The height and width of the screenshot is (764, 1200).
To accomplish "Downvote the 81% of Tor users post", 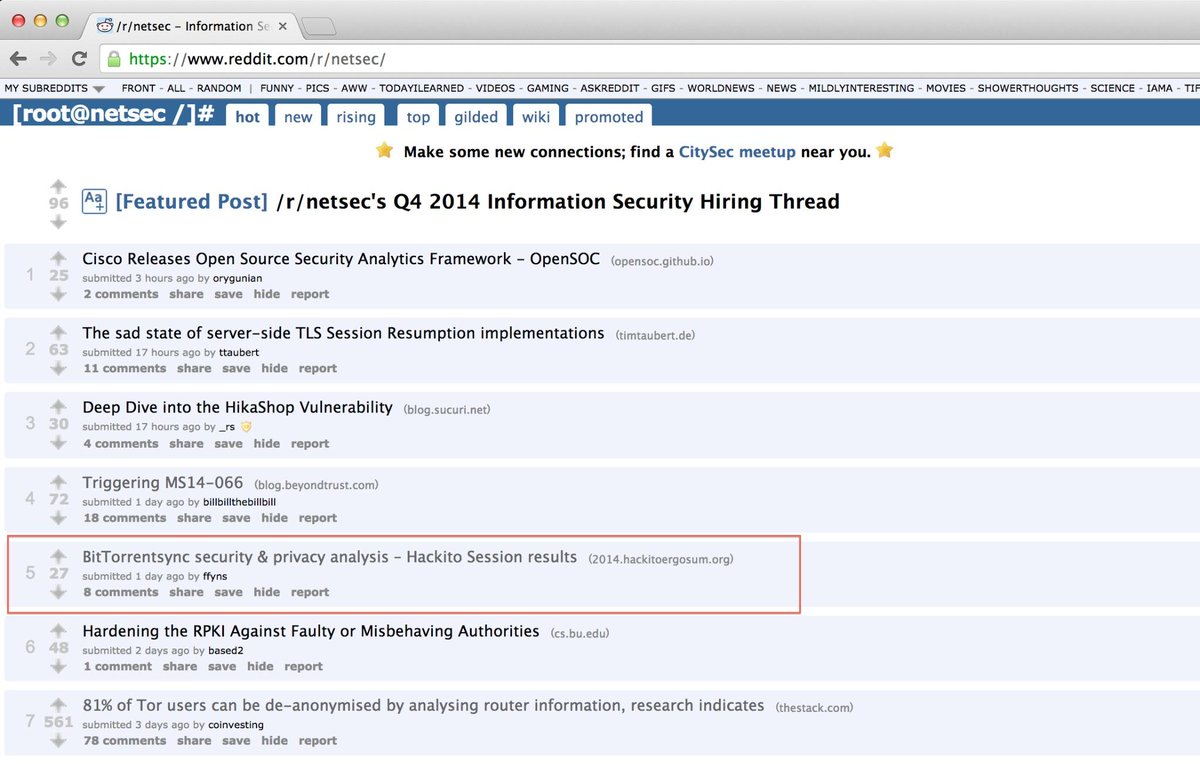I will pyautogui.click(x=58, y=742).
